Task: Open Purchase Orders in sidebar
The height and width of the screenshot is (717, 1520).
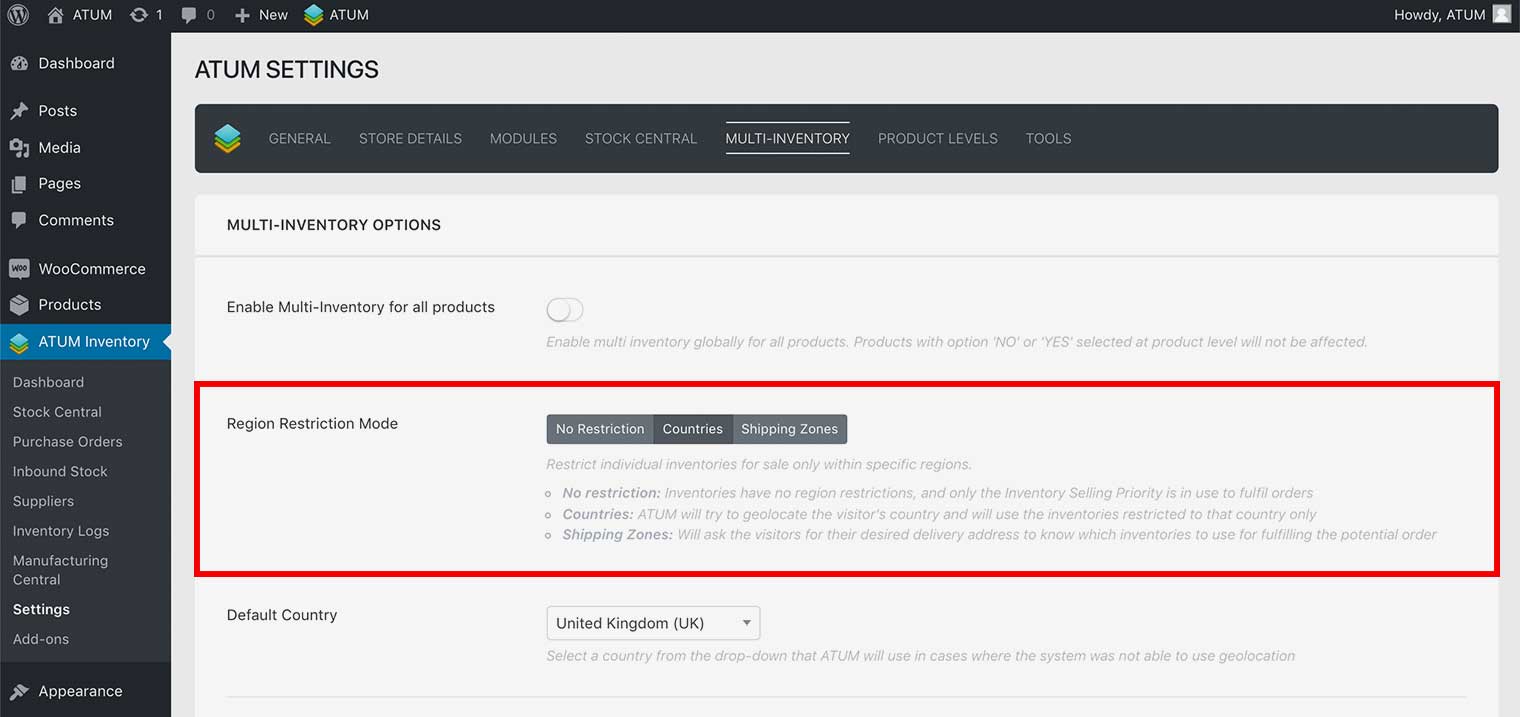Action: pyautogui.click(x=67, y=442)
